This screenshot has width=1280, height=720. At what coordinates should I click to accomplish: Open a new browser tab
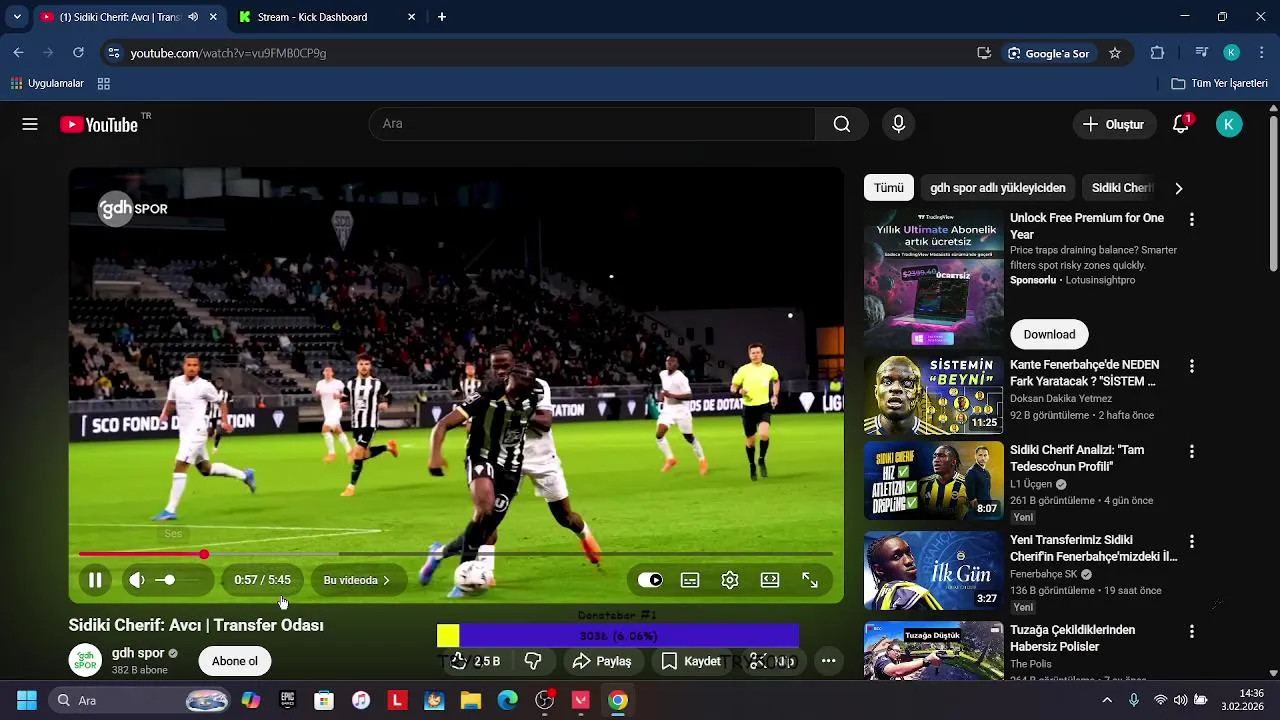pyautogui.click(x=442, y=17)
